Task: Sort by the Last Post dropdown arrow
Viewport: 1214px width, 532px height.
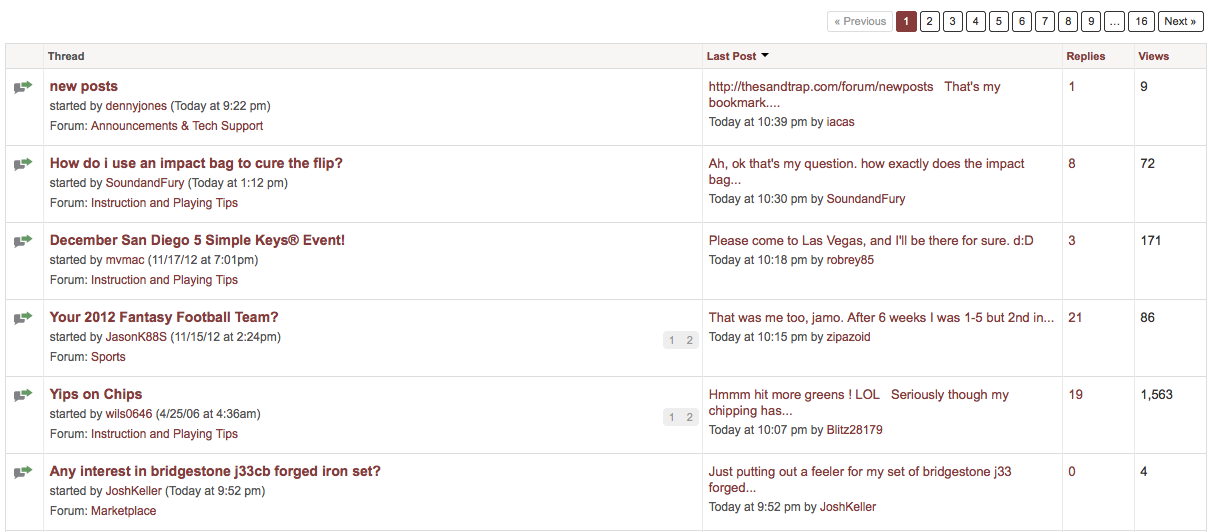Action: [765, 56]
